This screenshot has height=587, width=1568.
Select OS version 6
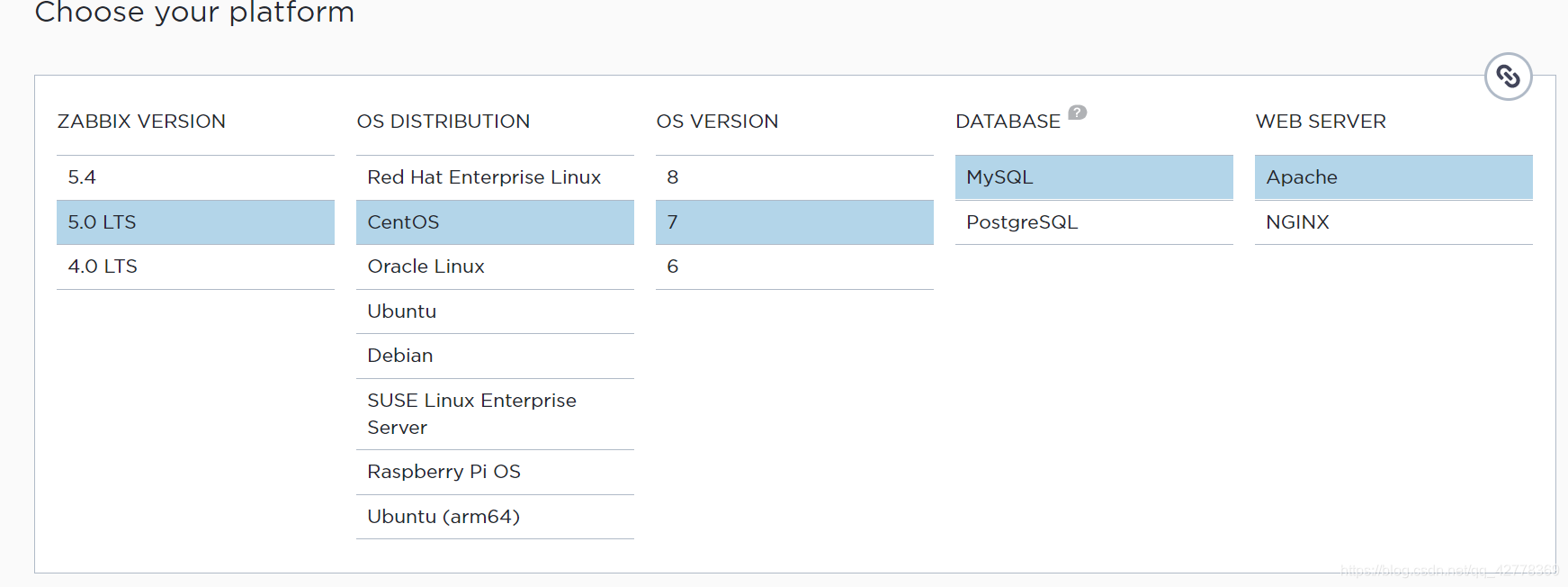pos(794,266)
